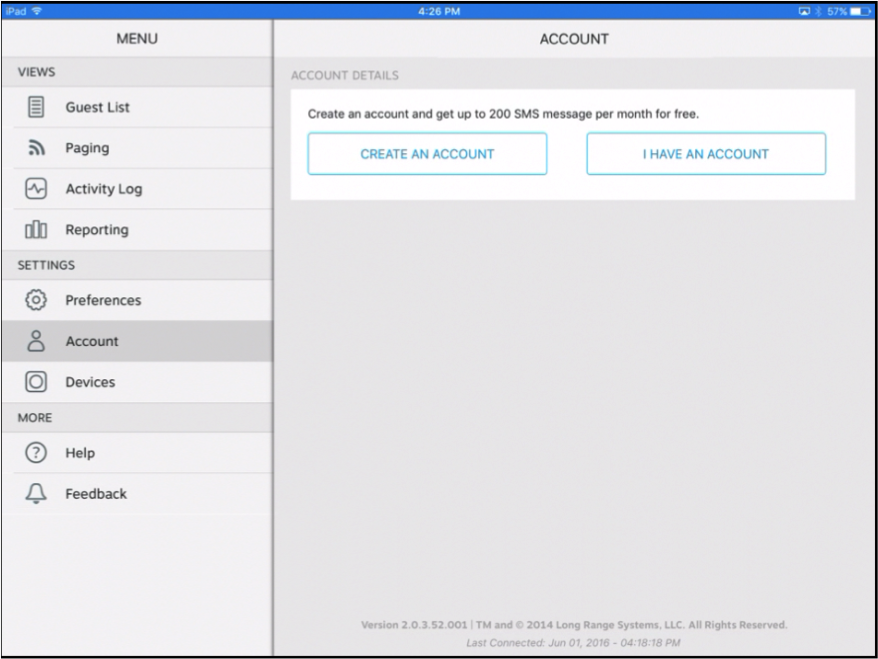
Task: Click the Last Connected timestamp text
Action: pyautogui.click(x=573, y=643)
